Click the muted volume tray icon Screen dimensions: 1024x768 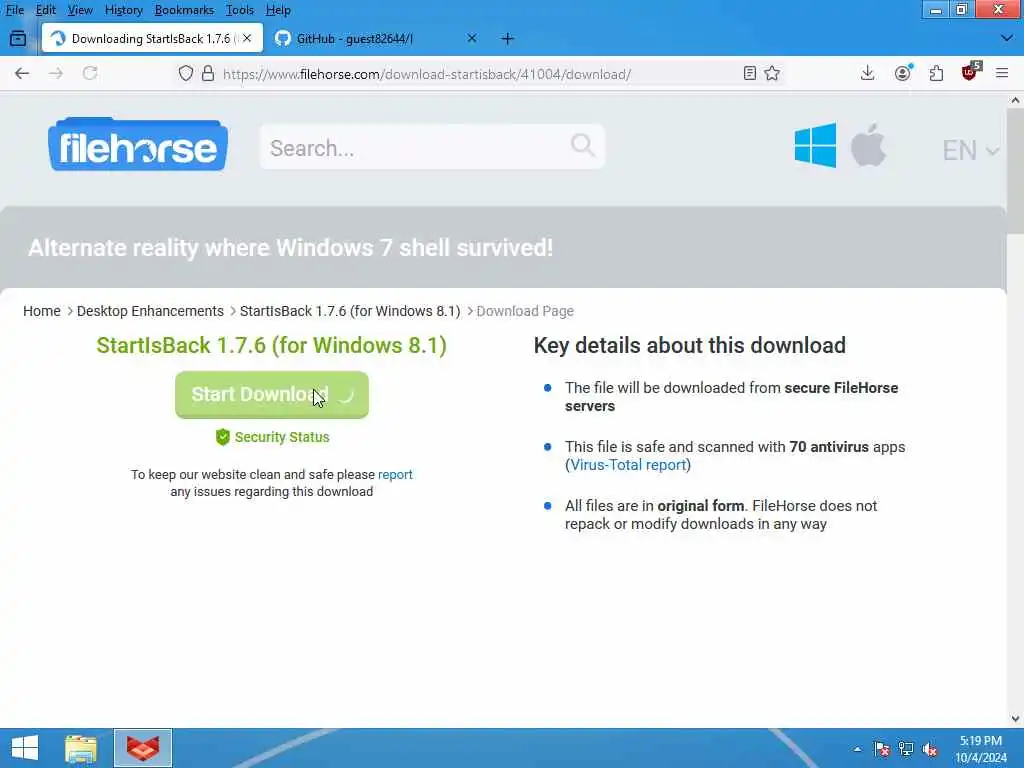point(930,749)
